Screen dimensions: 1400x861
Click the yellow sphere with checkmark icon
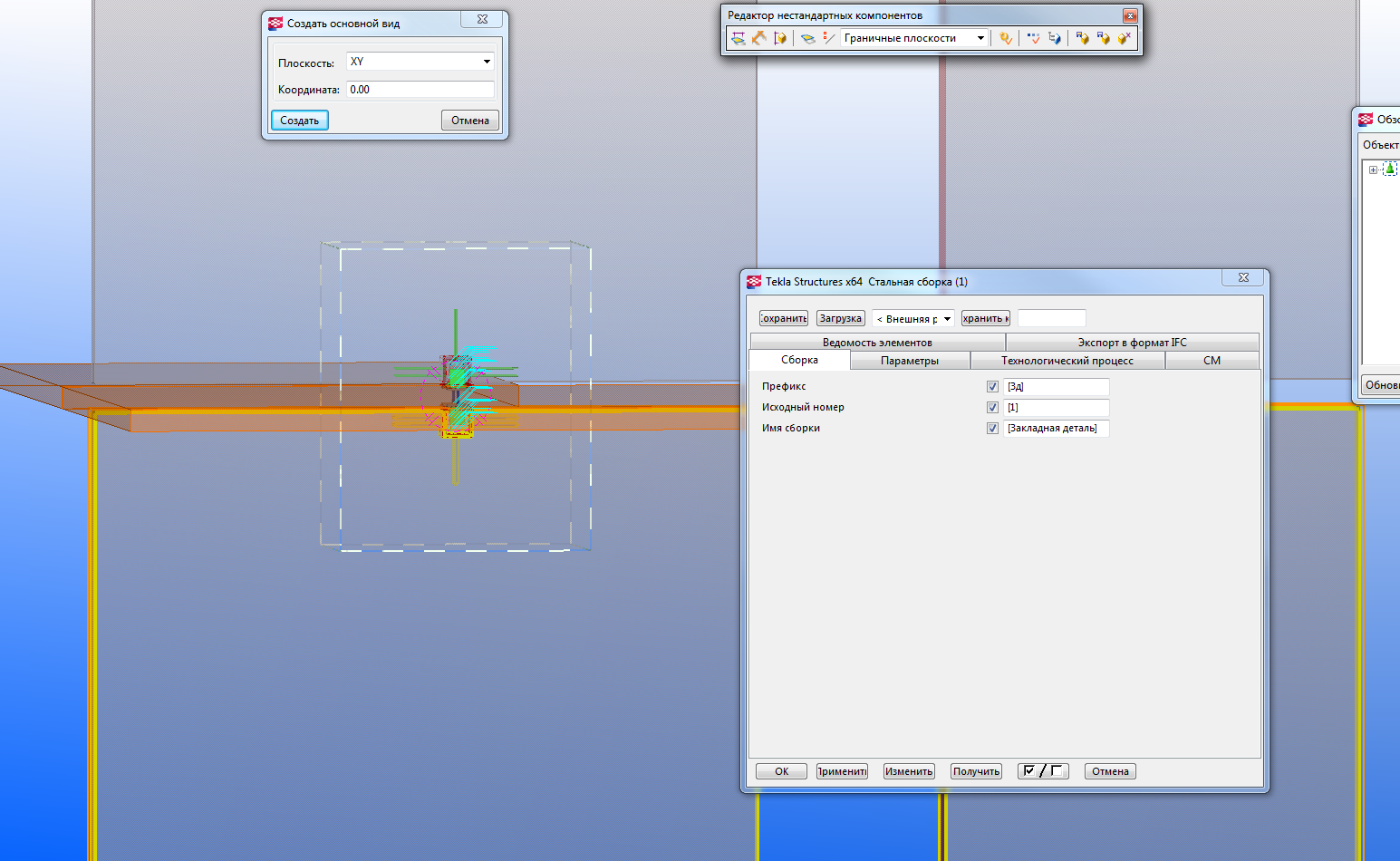point(1005,38)
